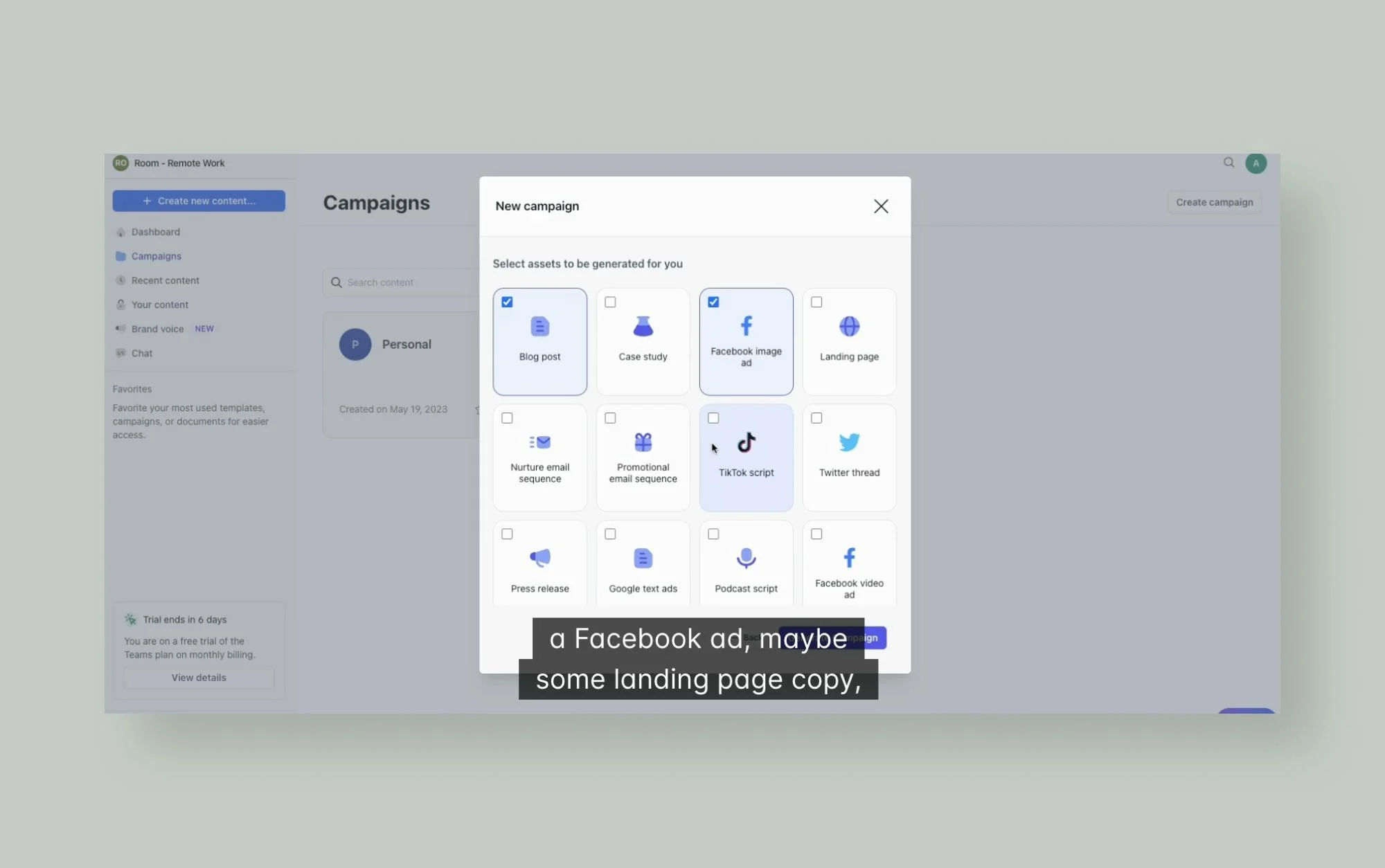Screen dimensions: 1385x868
Task: Click the TikTok script icon
Action: (x=746, y=442)
